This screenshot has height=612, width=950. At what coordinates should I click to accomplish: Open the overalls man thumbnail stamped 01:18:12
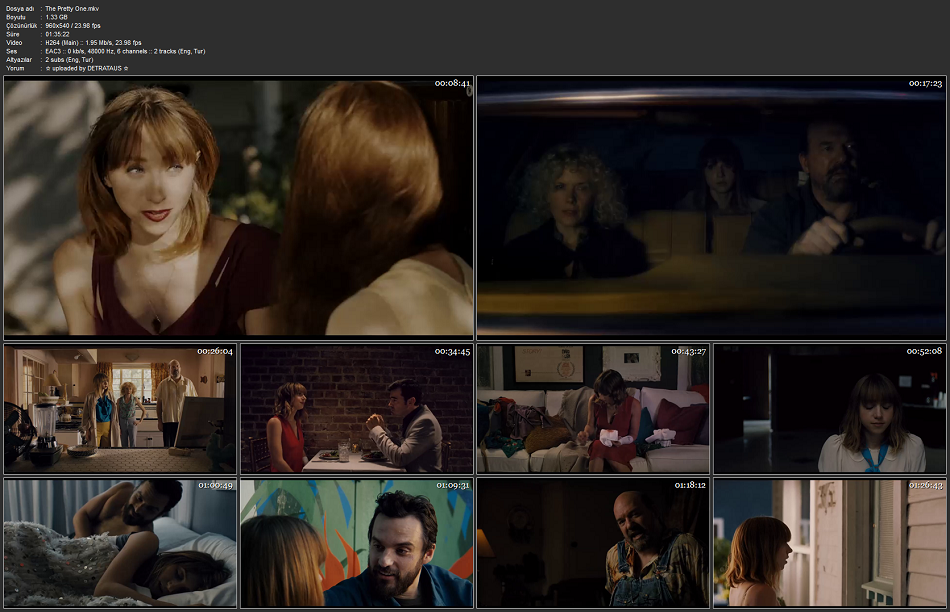point(593,543)
